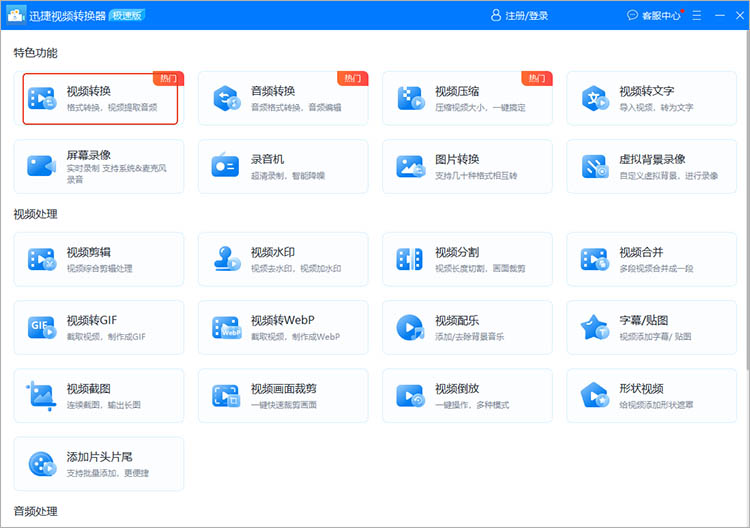Select the 视频转GIF icon
Image resolution: width=750 pixels, height=528 pixels.
[x=42, y=328]
